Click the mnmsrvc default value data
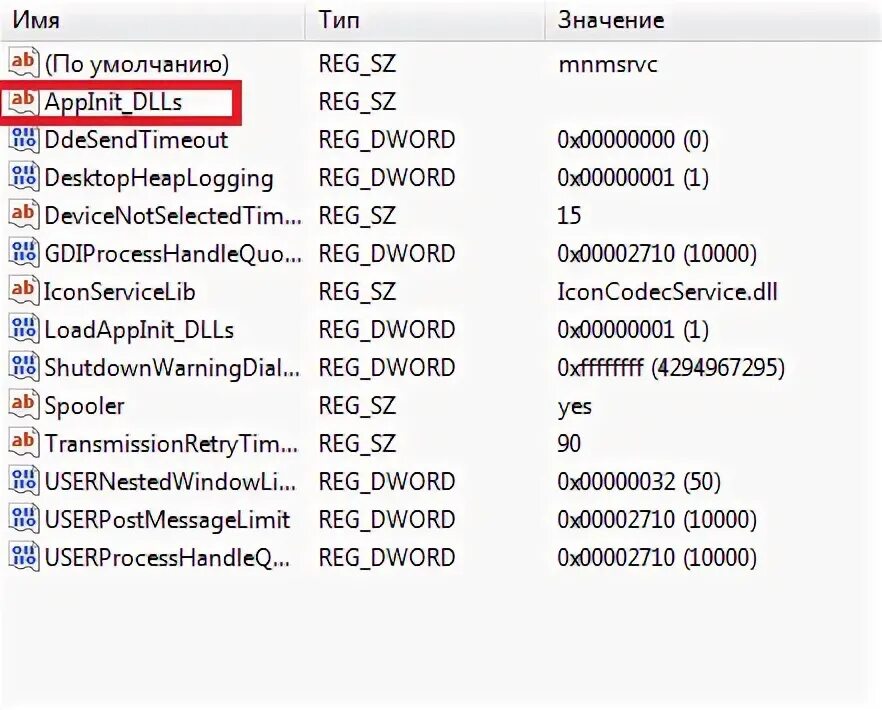The image size is (882, 710). pyautogui.click(x=606, y=65)
